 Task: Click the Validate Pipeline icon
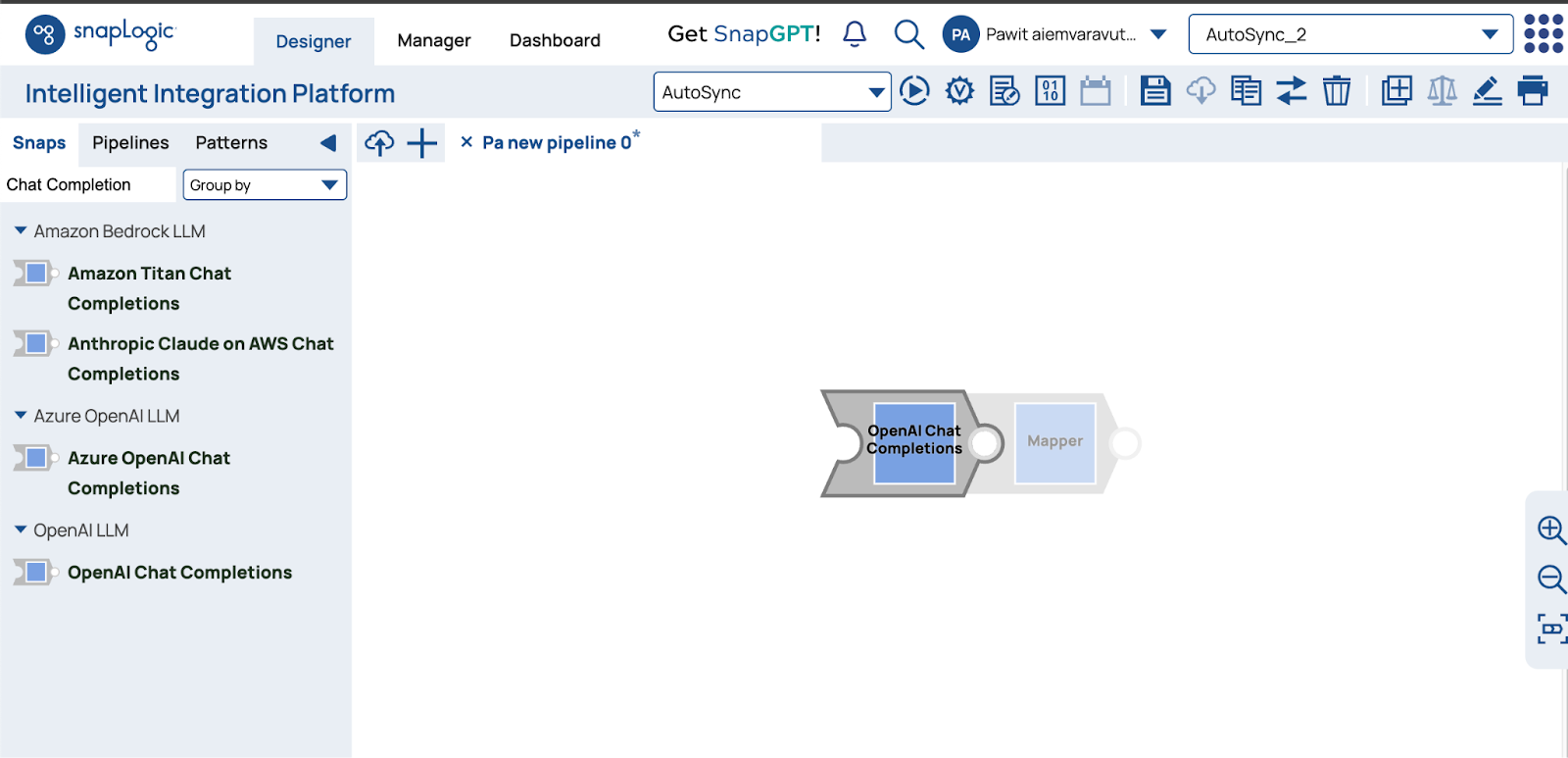click(959, 92)
